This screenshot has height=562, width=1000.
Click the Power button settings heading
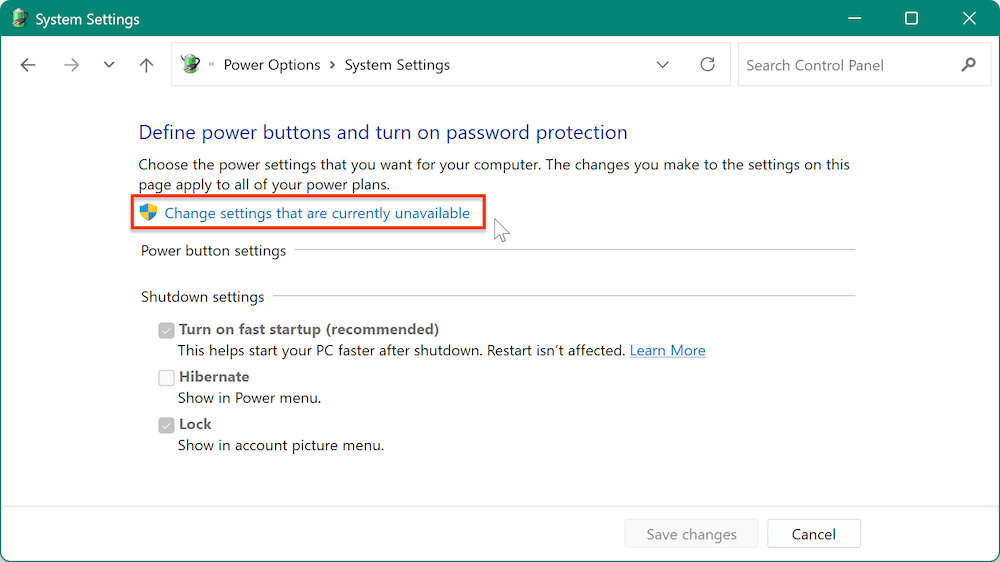coord(213,251)
